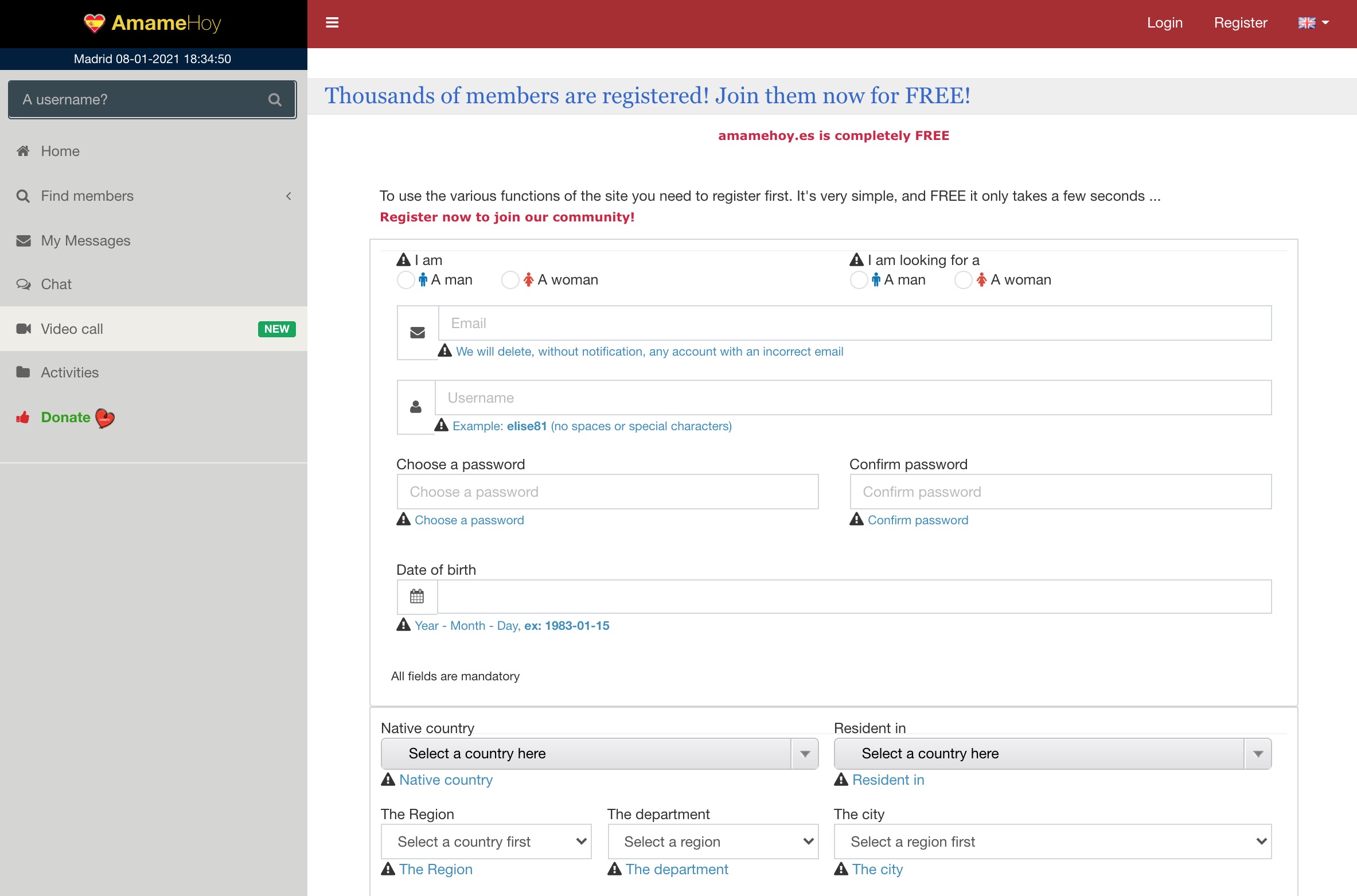Click the AmameHoy site title
This screenshot has width=1357, height=896.
166,23
